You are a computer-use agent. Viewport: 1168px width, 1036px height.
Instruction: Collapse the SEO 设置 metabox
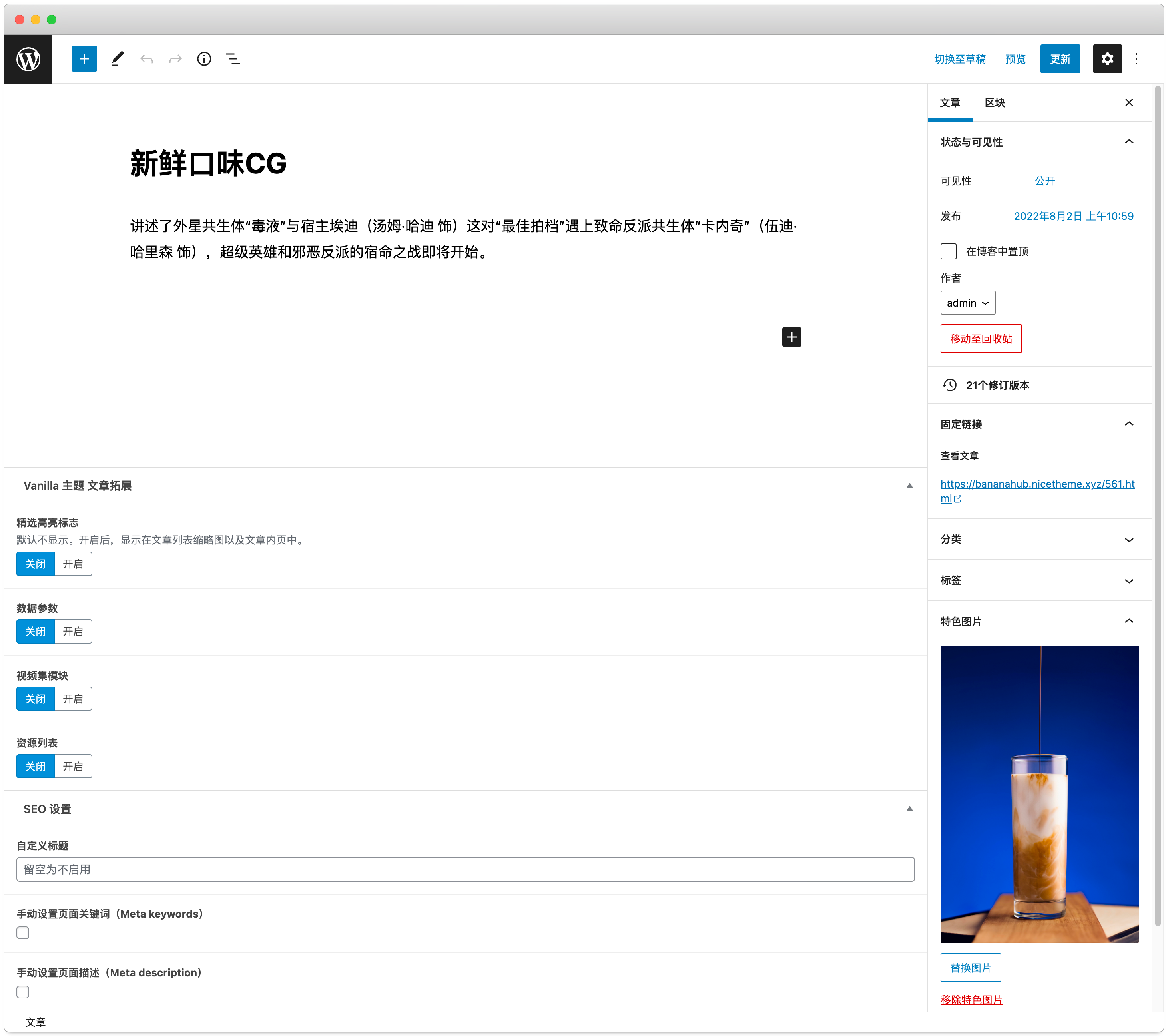(910, 809)
